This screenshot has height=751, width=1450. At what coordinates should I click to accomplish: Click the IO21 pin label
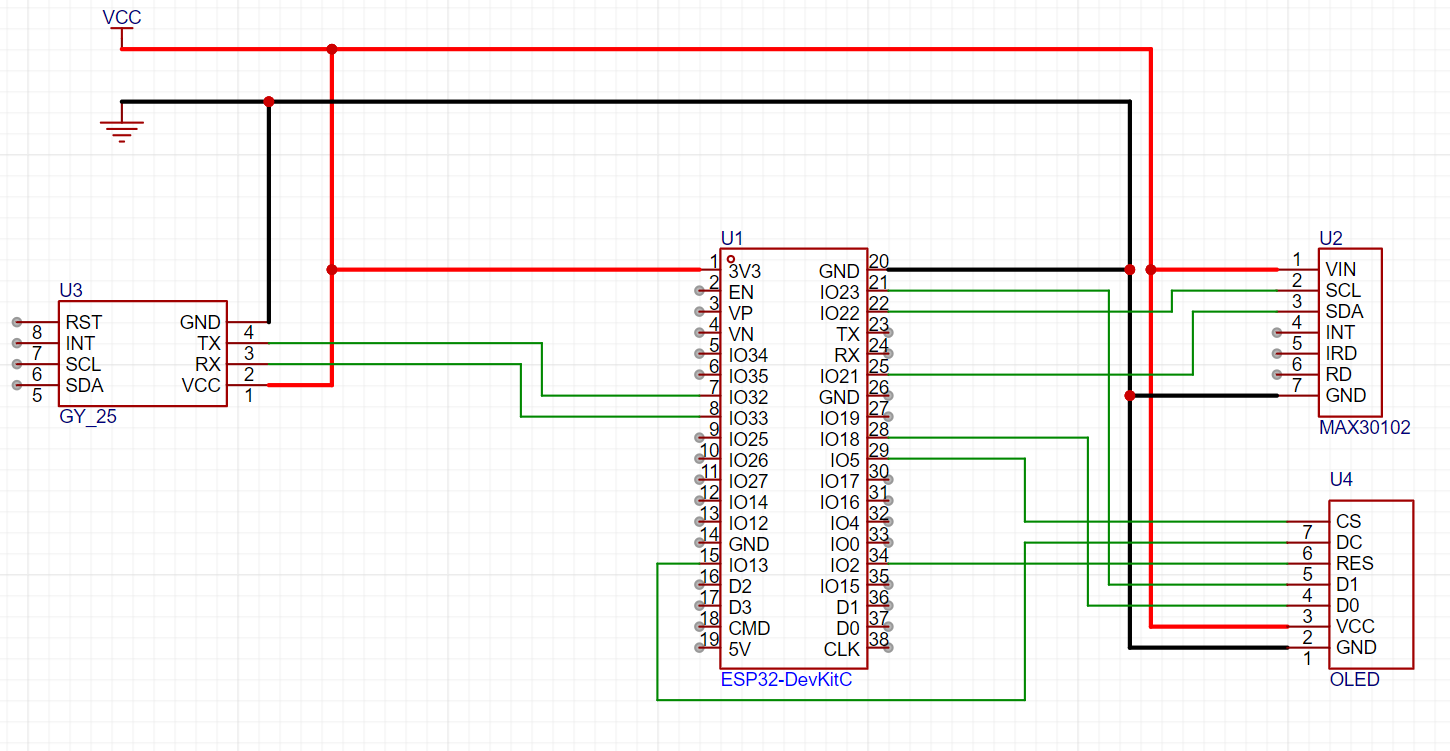pyautogui.click(x=840, y=376)
